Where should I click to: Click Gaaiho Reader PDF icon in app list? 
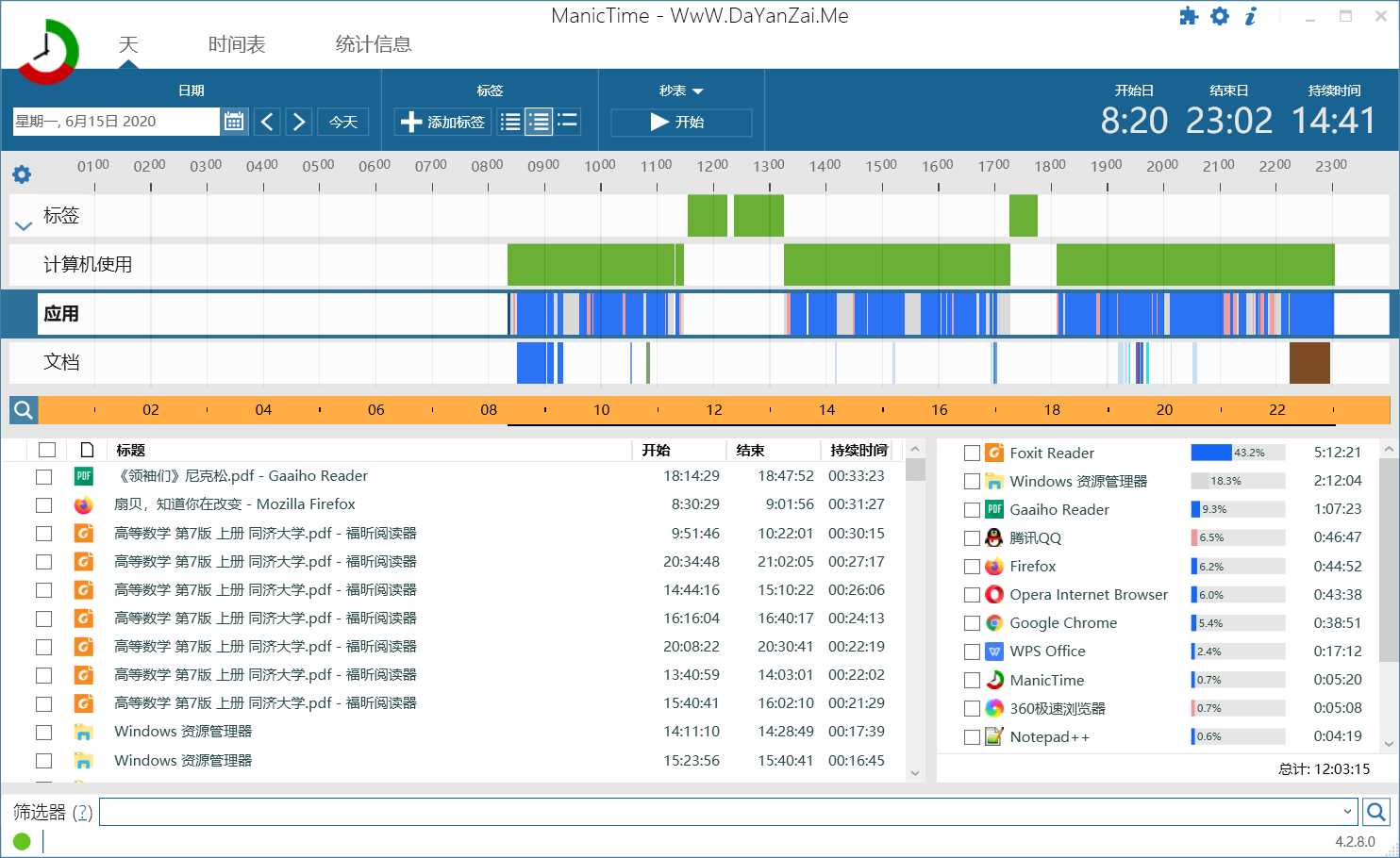tap(994, 509)
